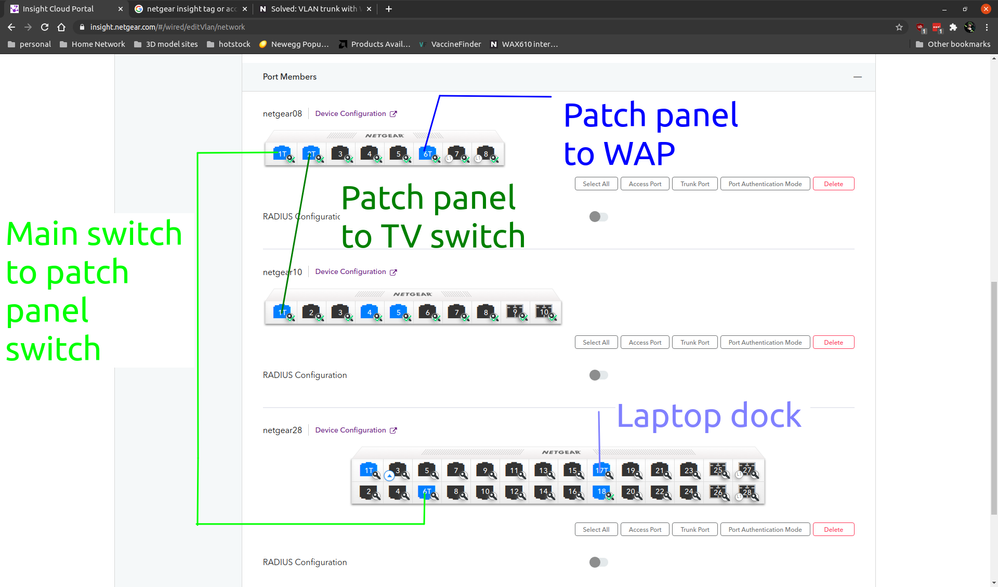Collapse the Port Members section
998x587 pixels.
click(857, 77)
